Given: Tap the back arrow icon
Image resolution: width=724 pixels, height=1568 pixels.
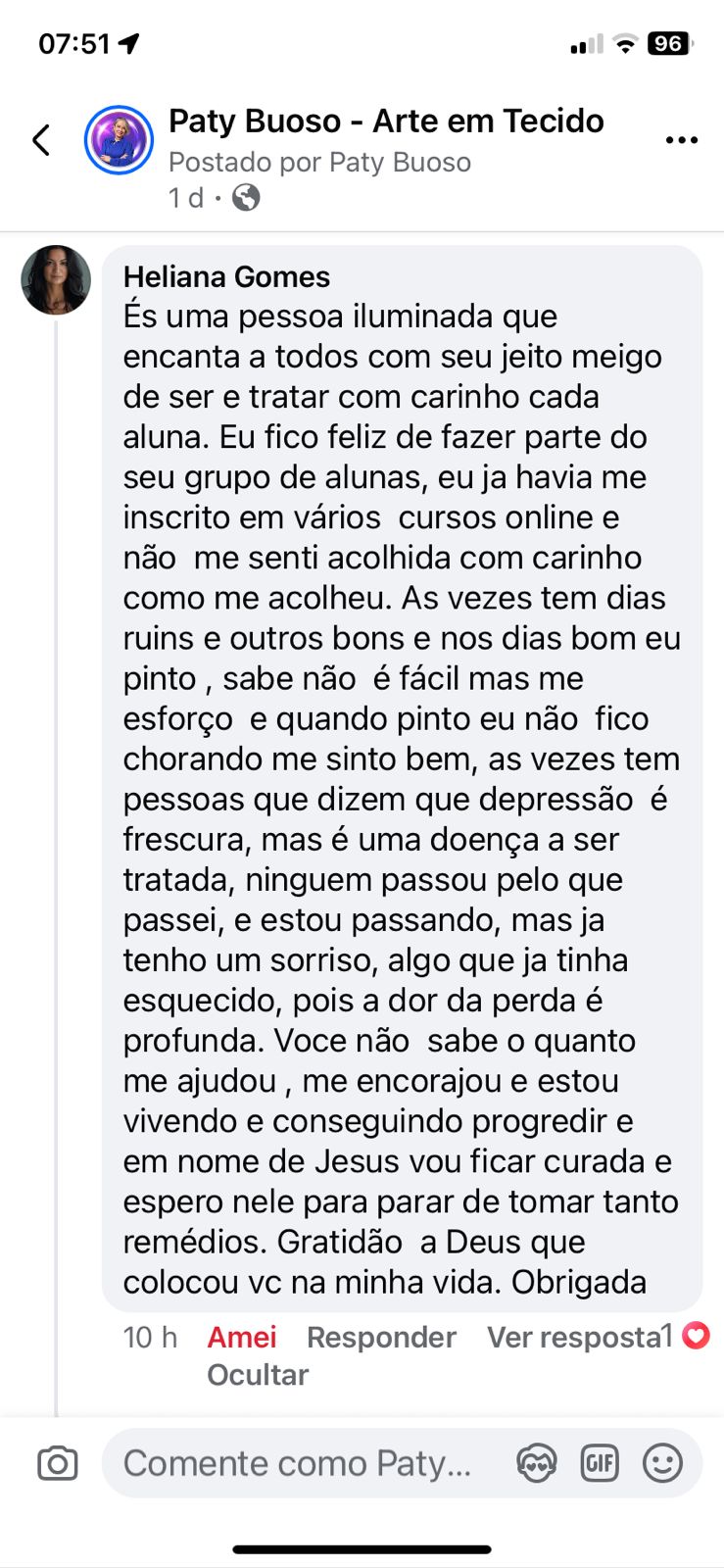Looking at the screenshot, I should pos(41,140).
